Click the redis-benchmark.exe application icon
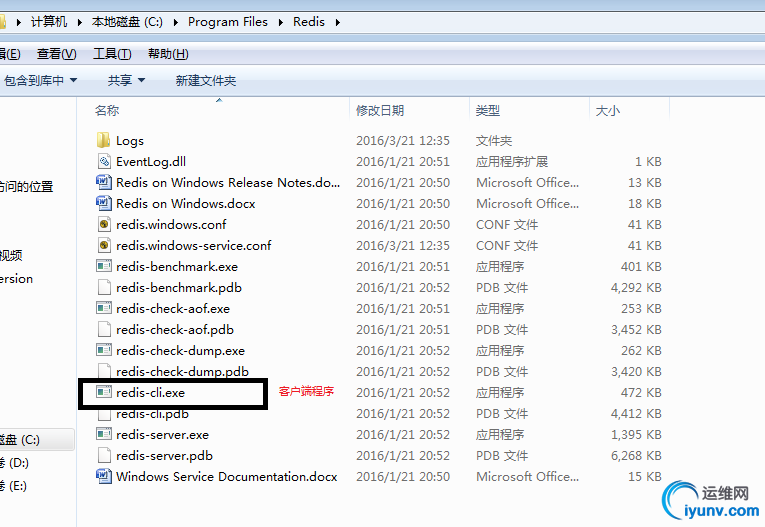Screen dimensions: 765x527 pyautogui.click(x=104, y=266)
